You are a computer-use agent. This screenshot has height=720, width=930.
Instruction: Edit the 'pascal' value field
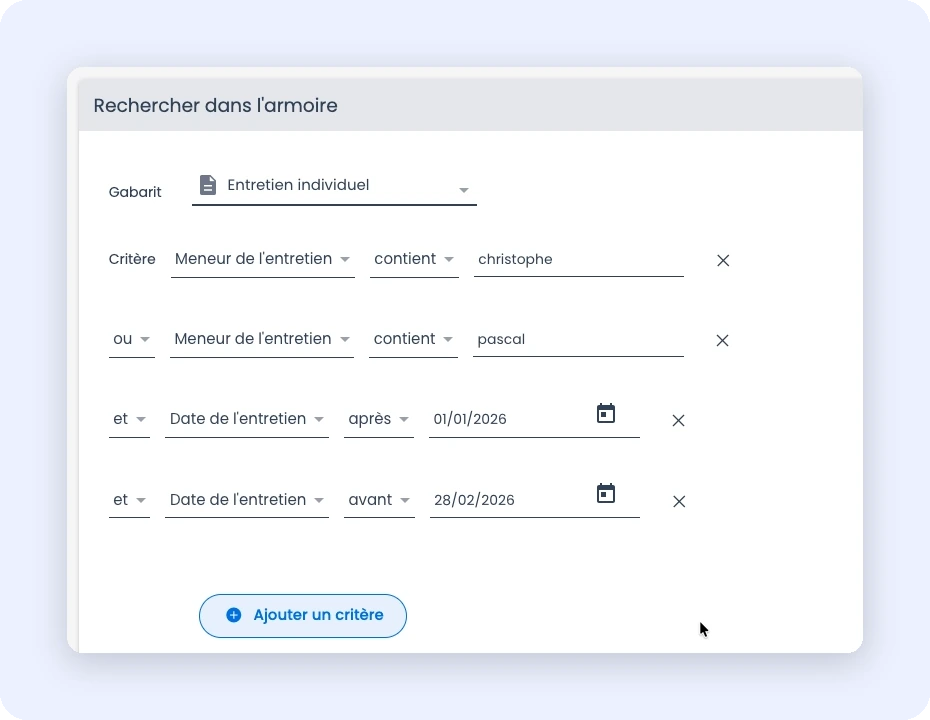pyautogui.click(x=578, y=340)
